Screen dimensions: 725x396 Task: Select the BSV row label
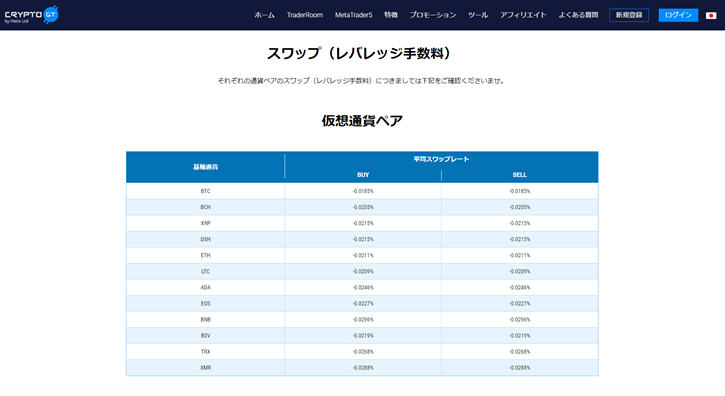pos(205,336)
